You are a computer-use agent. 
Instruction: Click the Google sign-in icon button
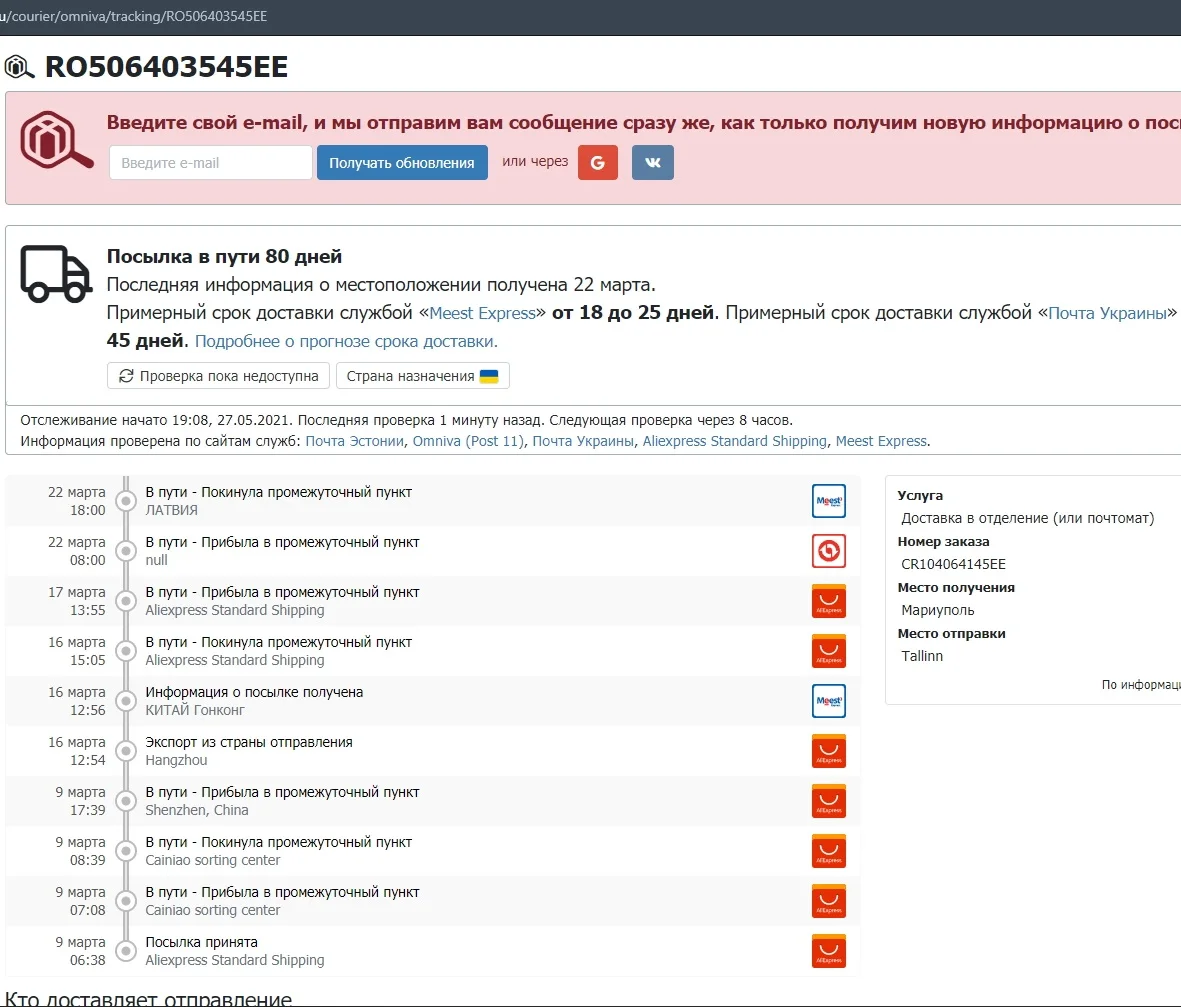click(x=598, y=163)
